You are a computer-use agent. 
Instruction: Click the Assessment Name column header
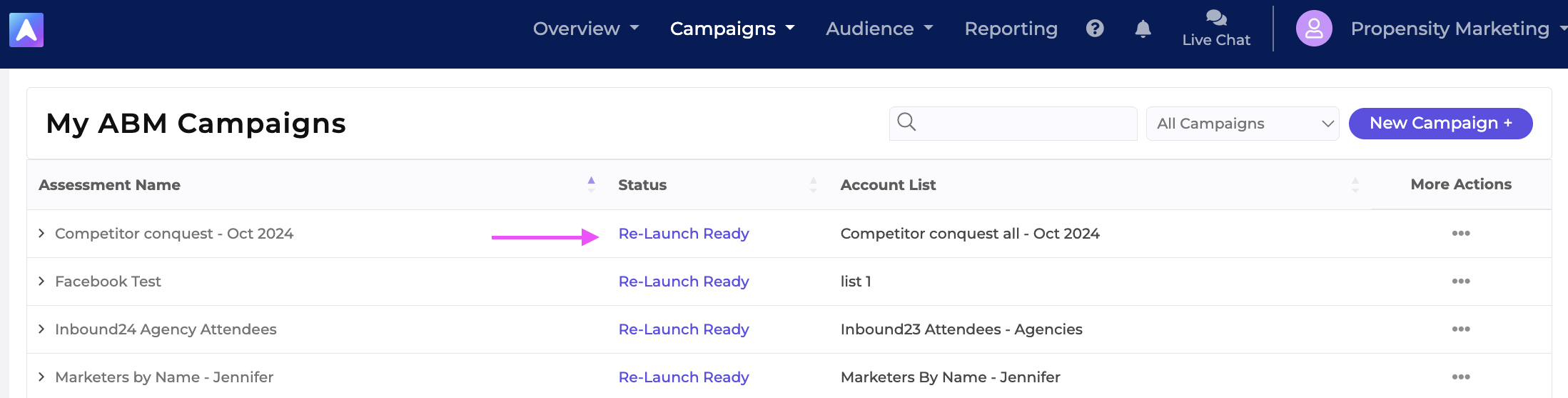coord(109,185)
